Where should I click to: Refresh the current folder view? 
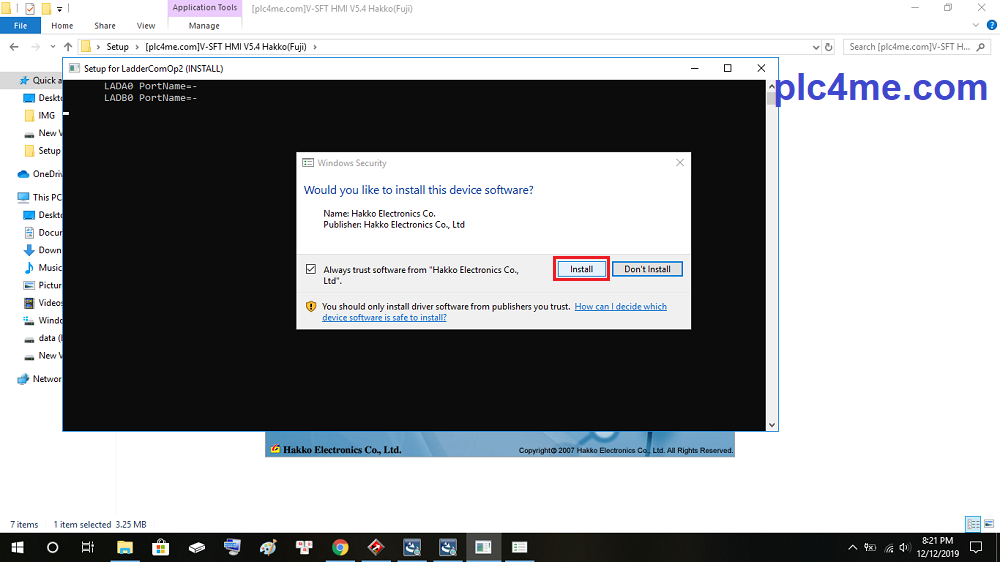click(x=829, y=46)
